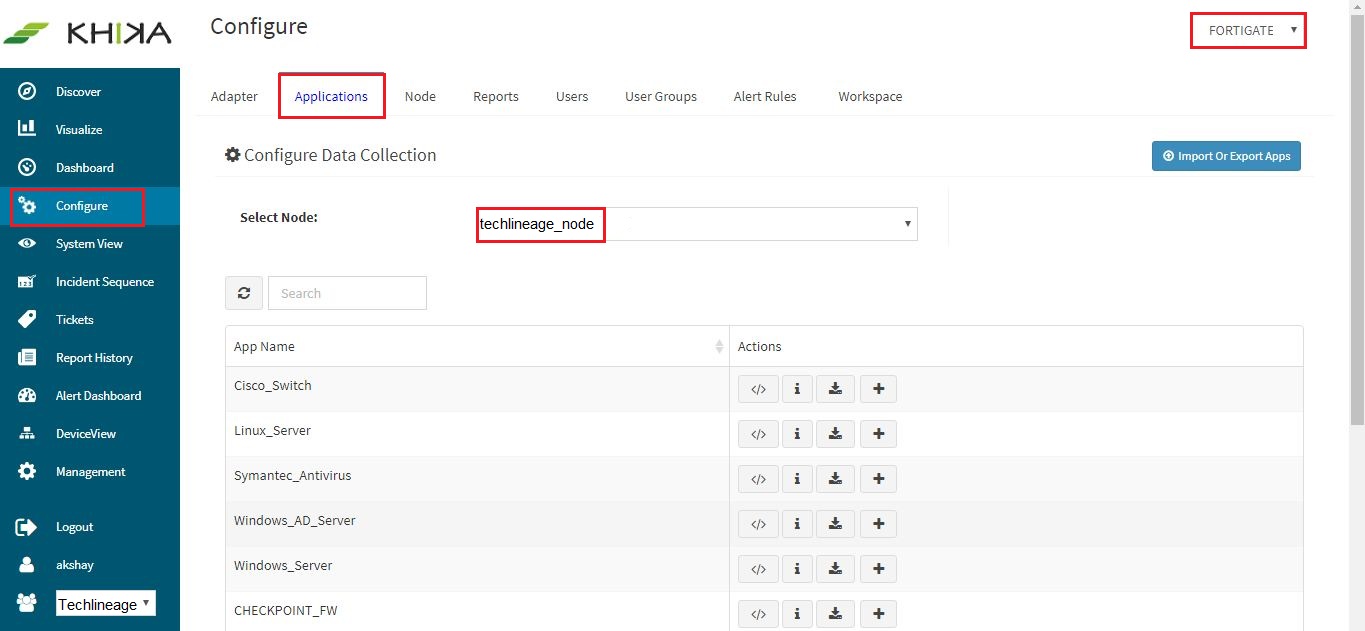1365x631 pixels.
Task: Click Import Or Export Apps button
Action: (1226, 156)
